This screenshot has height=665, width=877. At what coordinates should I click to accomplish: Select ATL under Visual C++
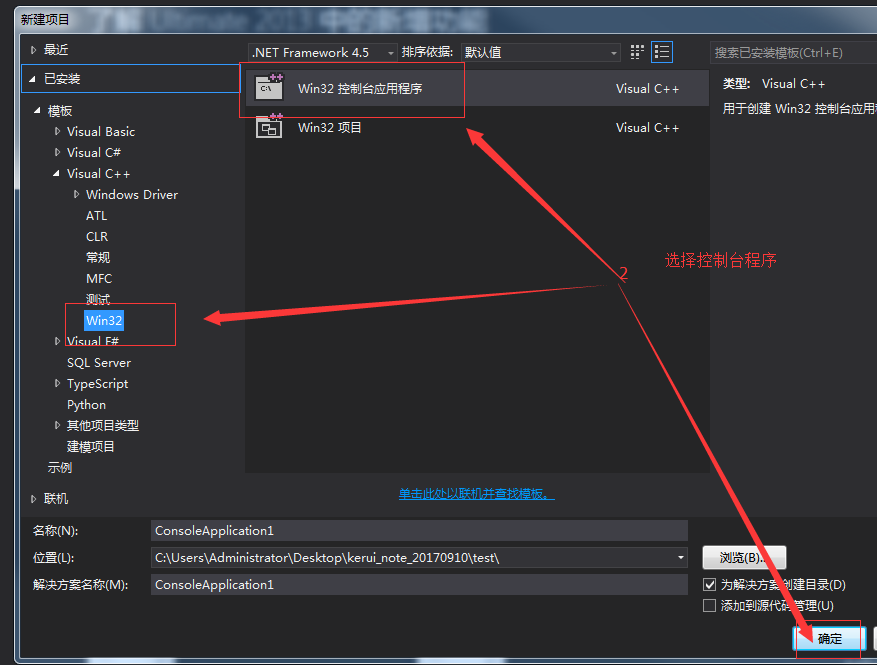[96, 215]
